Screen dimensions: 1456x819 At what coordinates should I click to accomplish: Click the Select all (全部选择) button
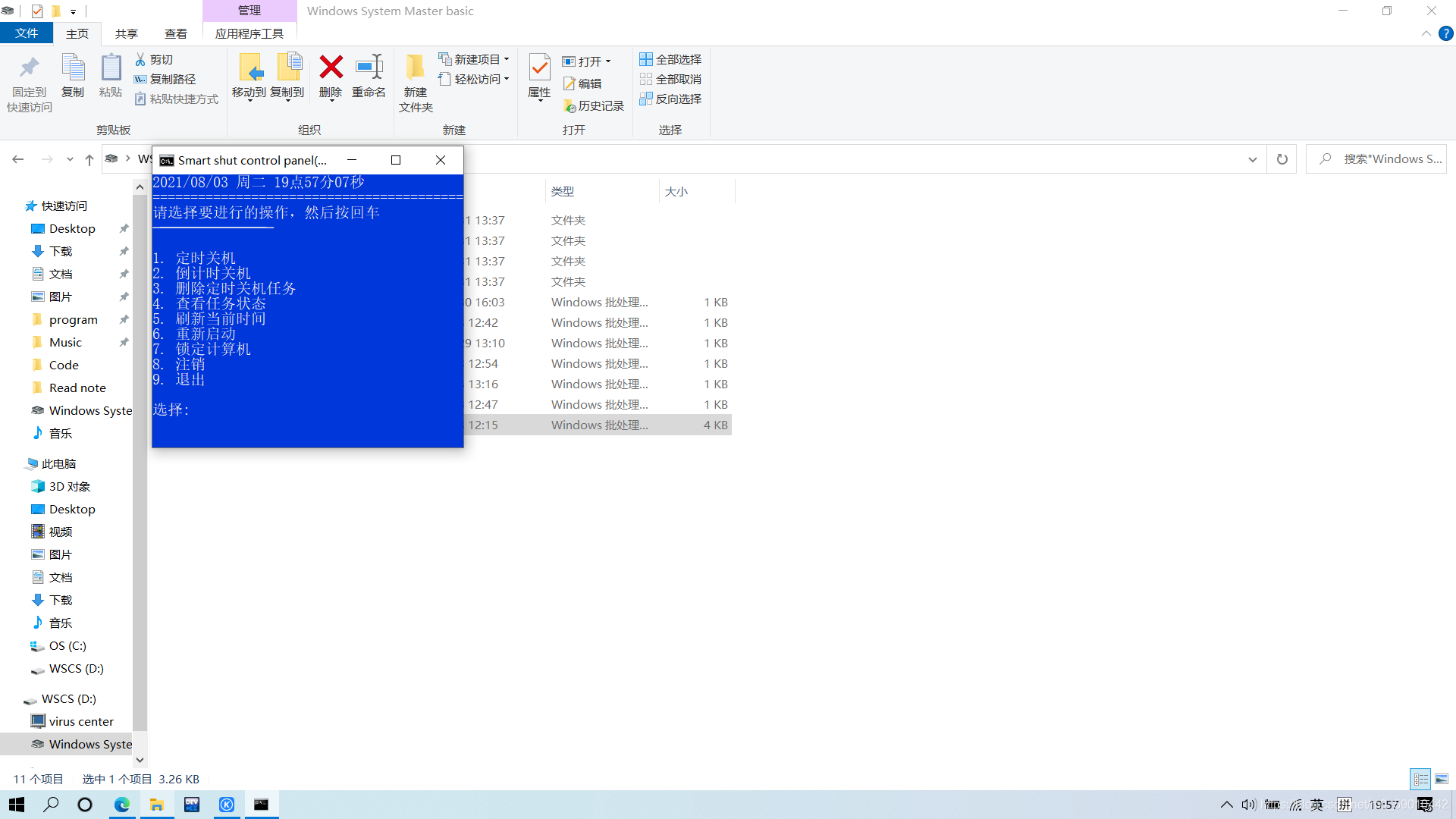pos(670,59)
